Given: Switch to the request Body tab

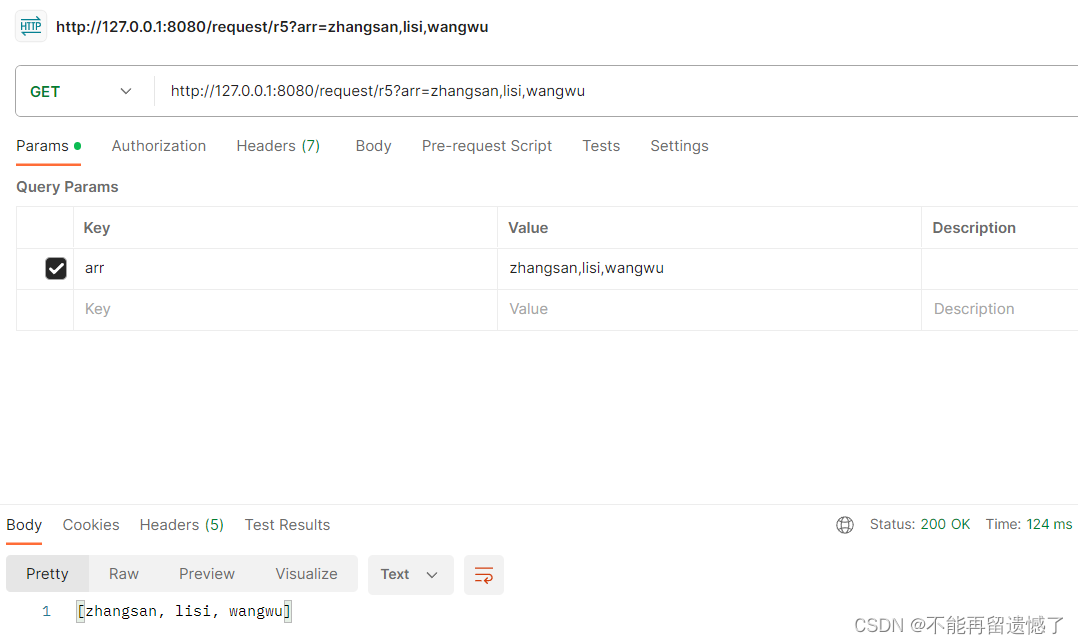Looking at the screenshot, I should (373, 146).
